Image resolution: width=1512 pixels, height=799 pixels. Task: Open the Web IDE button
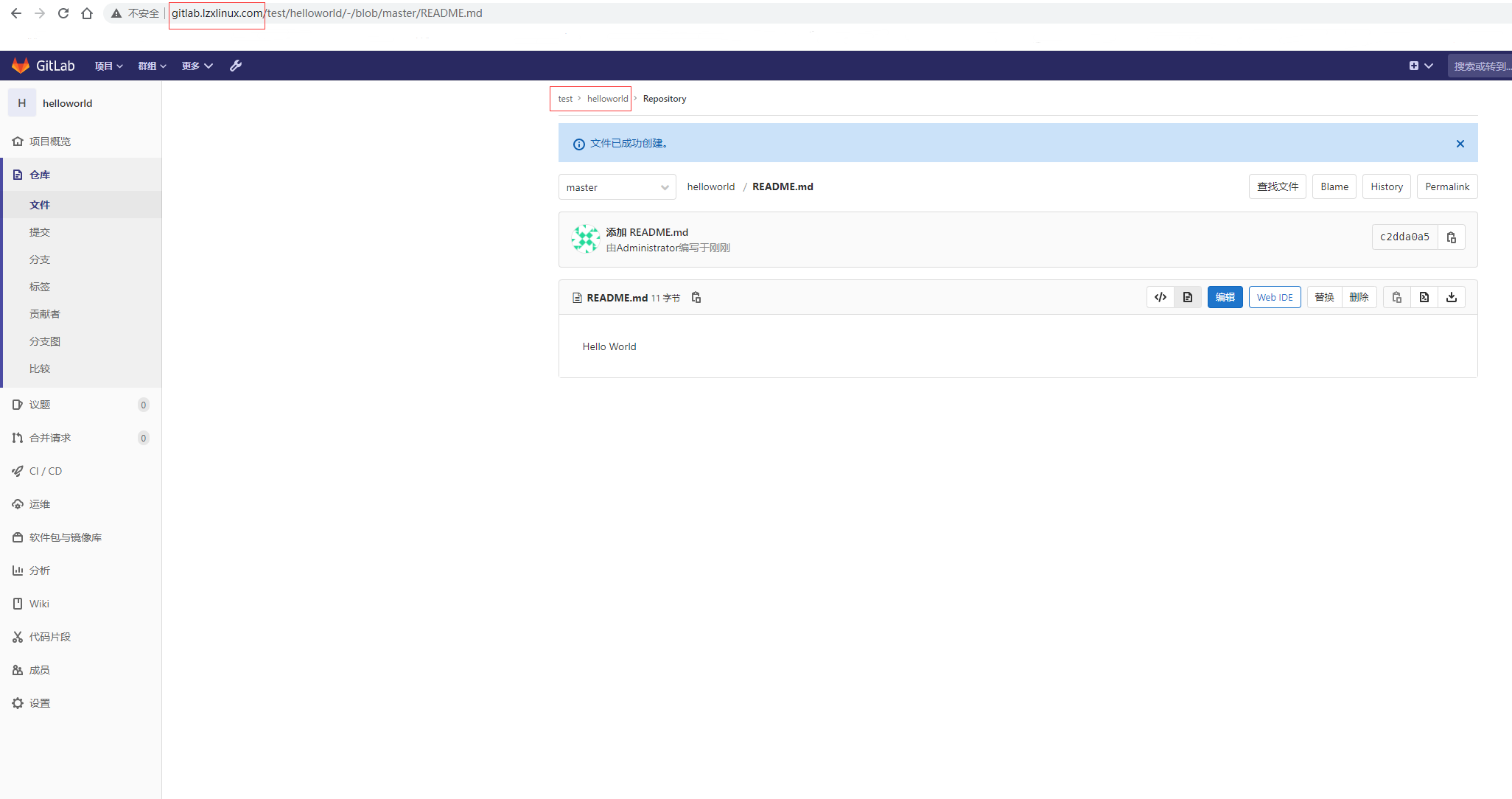pos(1275,297)
